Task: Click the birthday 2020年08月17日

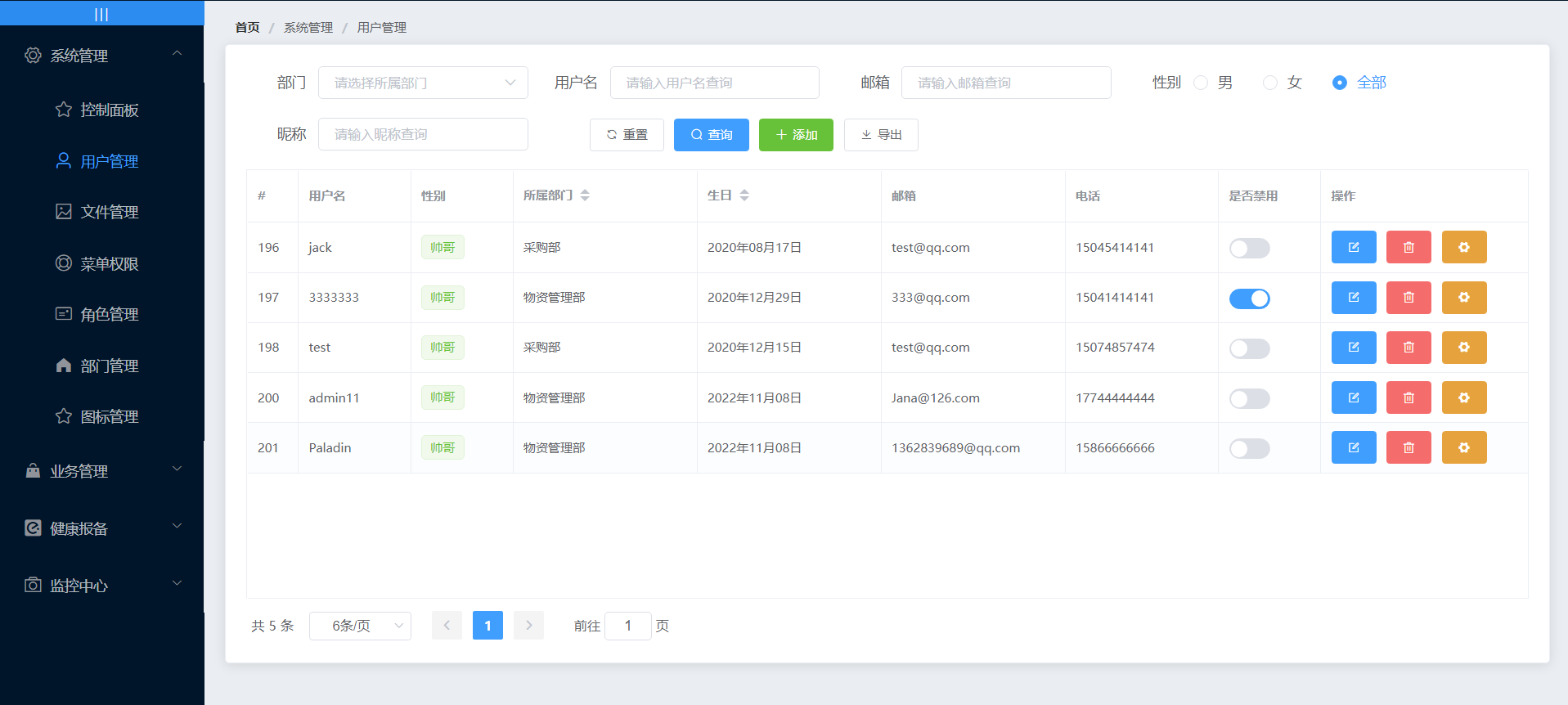Action: [x=754, y=247]
